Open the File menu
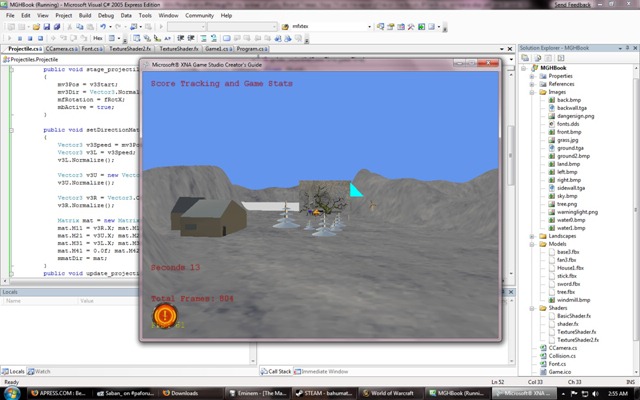Screen dimensions: 640x400 pyautogui.click(x=10, y=16)
